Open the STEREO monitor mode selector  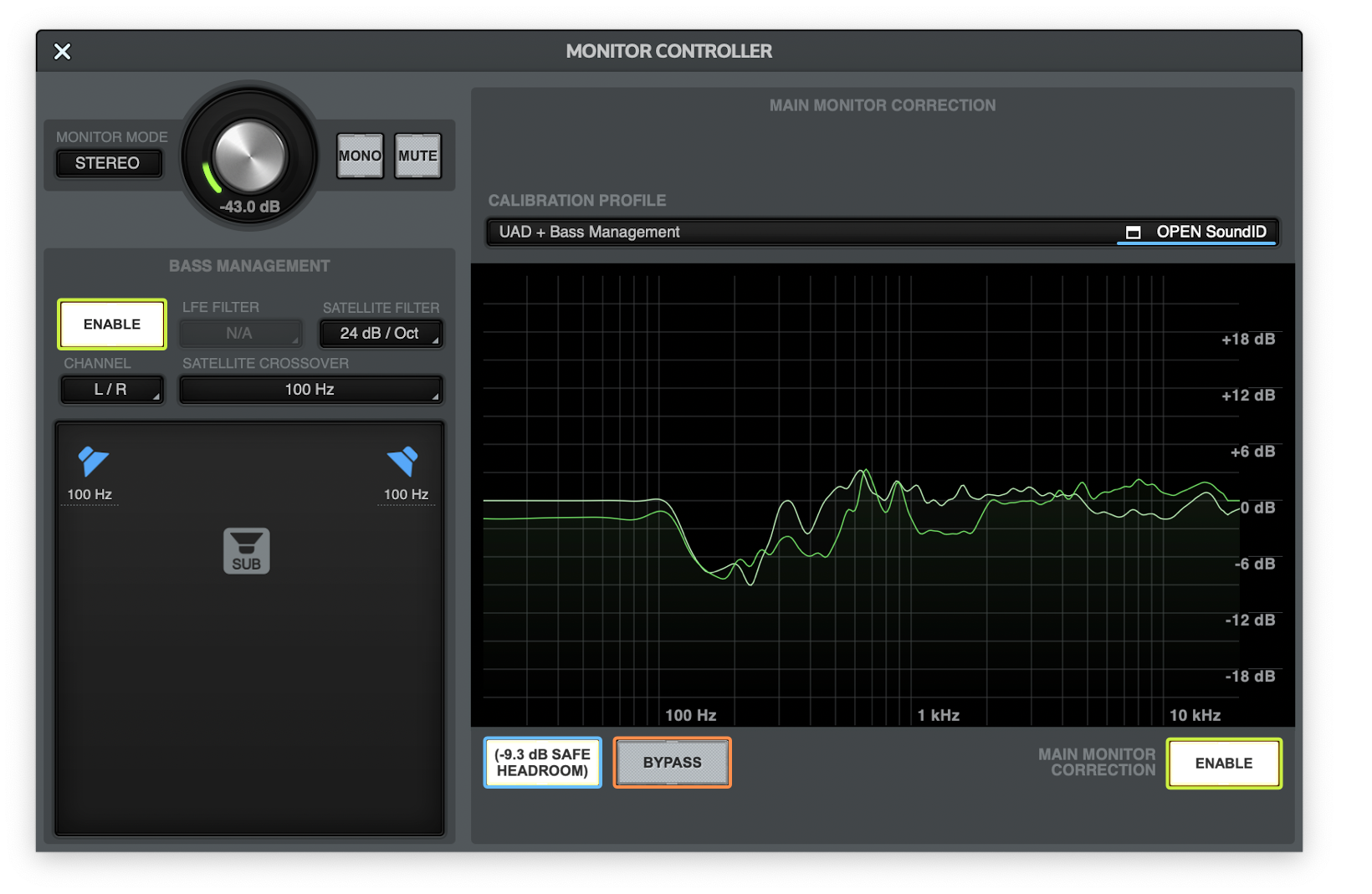click(108, 163)
